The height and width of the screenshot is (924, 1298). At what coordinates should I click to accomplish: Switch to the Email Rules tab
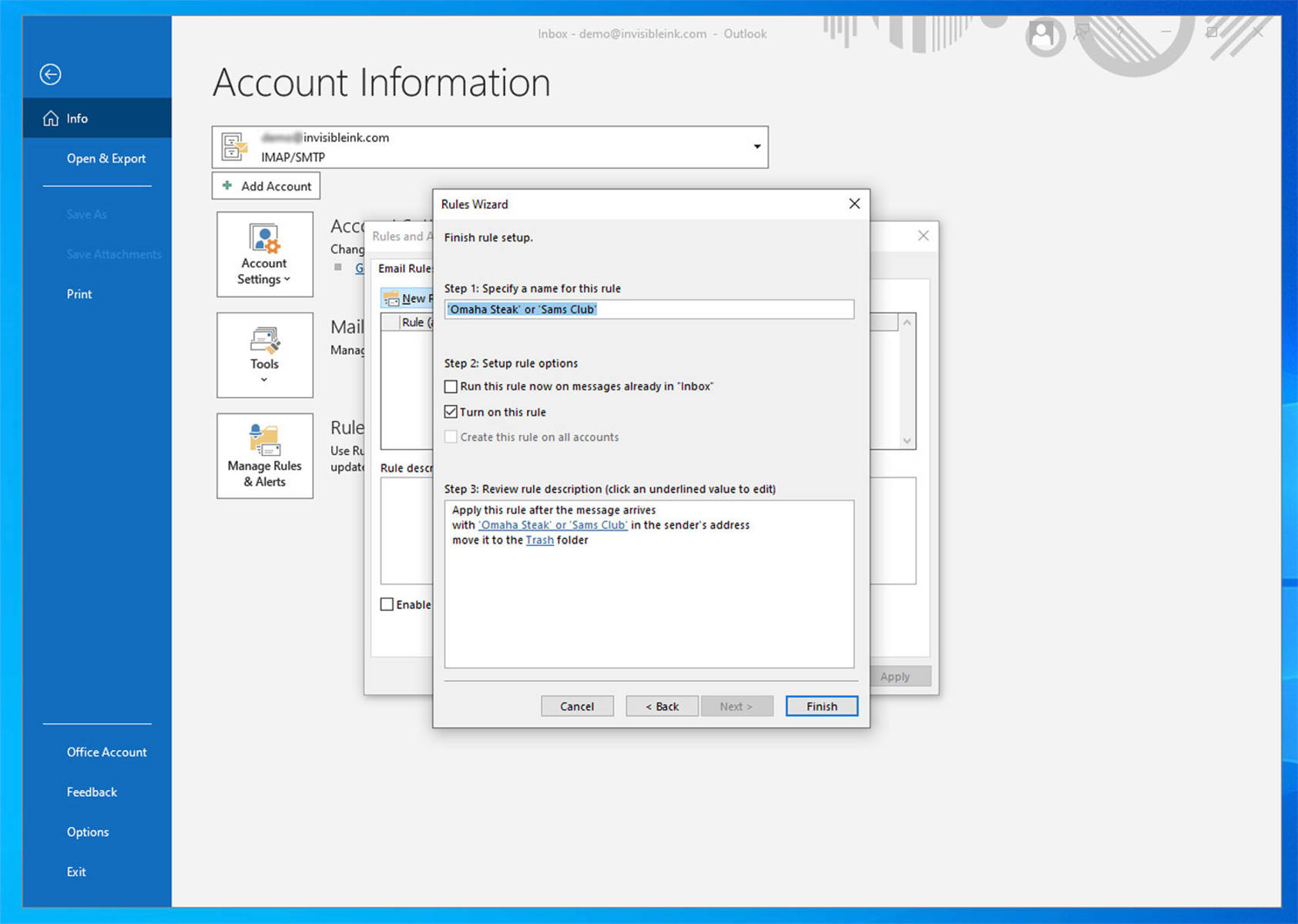click(x=404, y=269)
